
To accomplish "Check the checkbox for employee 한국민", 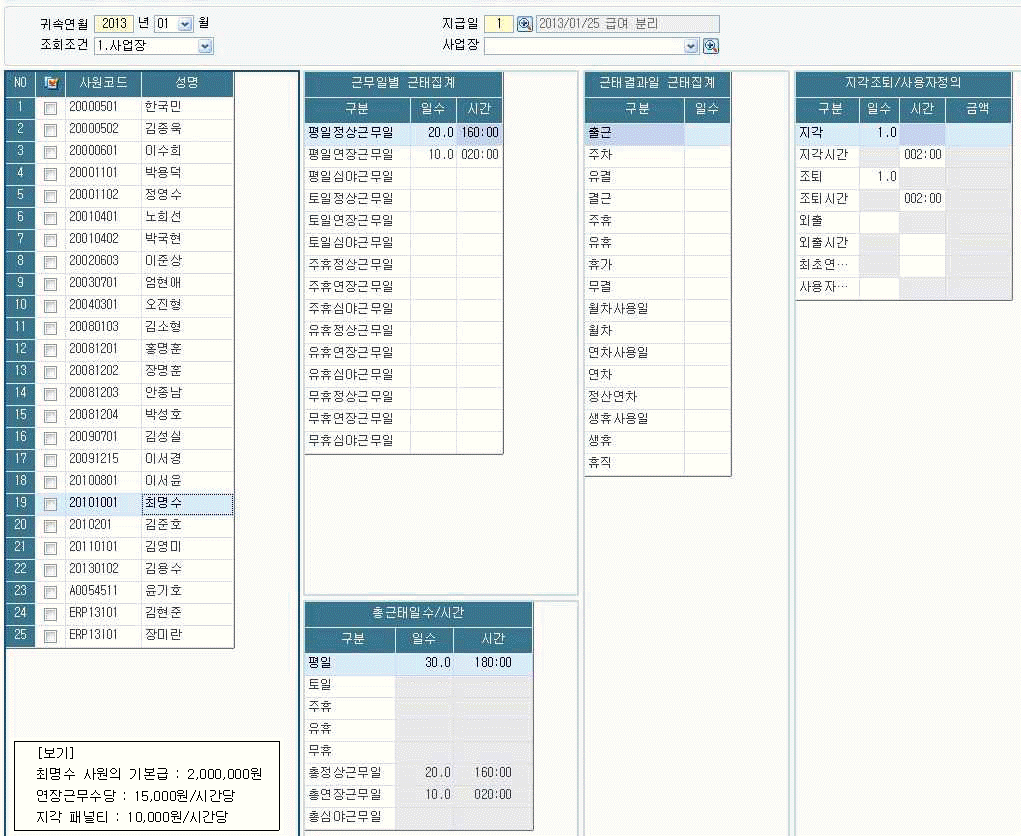I will (x=50, y=106).
